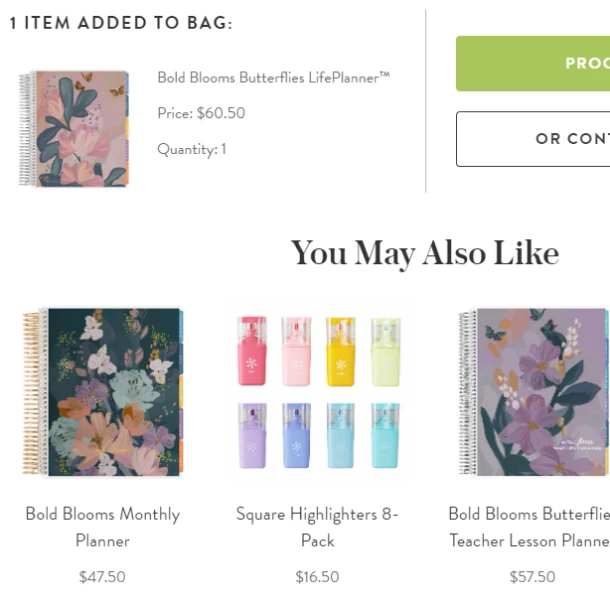
Task: Click the $16.50 highlighters price
Action: [x=317, y=577]
